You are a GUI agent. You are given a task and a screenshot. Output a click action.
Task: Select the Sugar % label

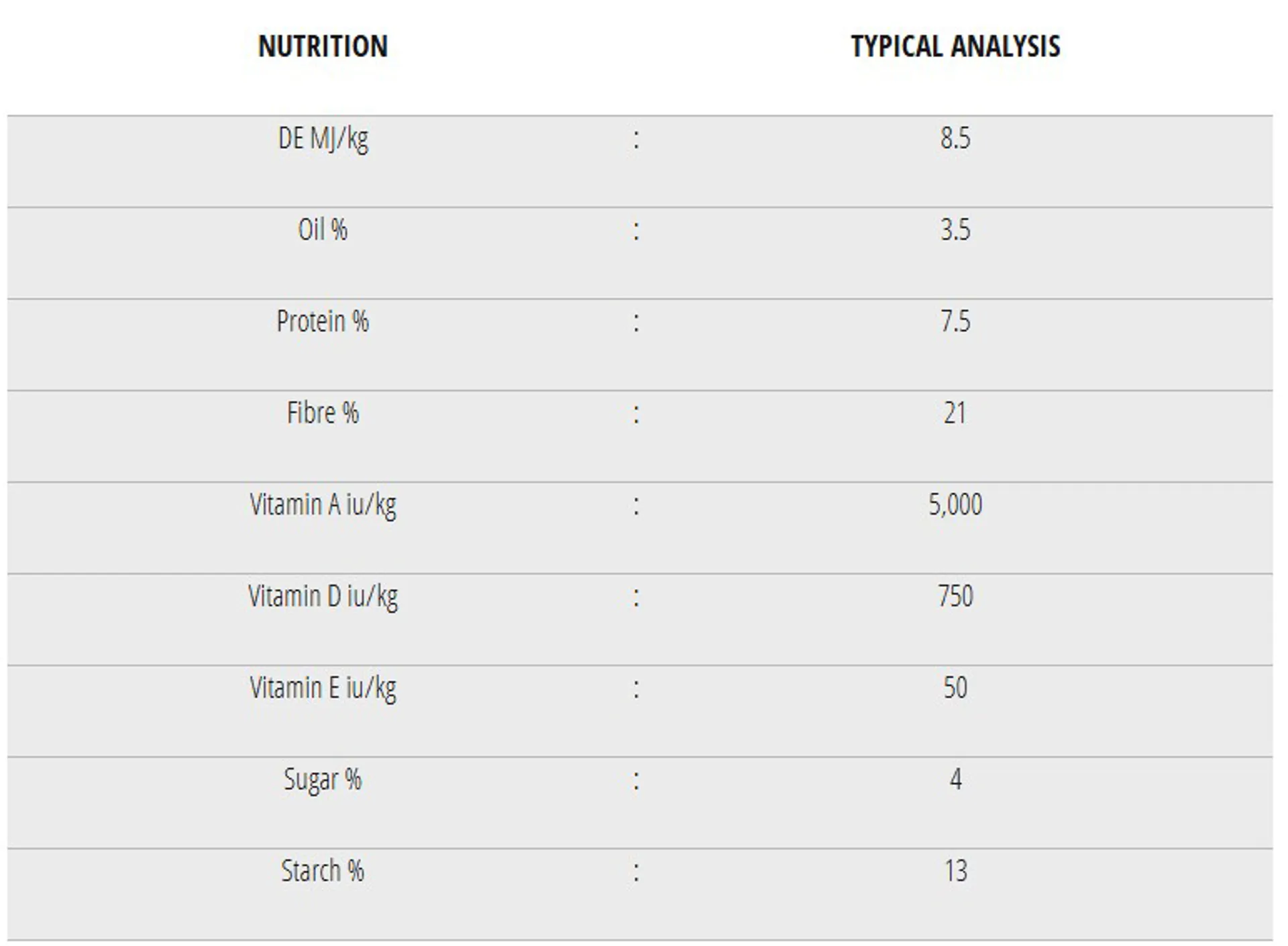323,780
